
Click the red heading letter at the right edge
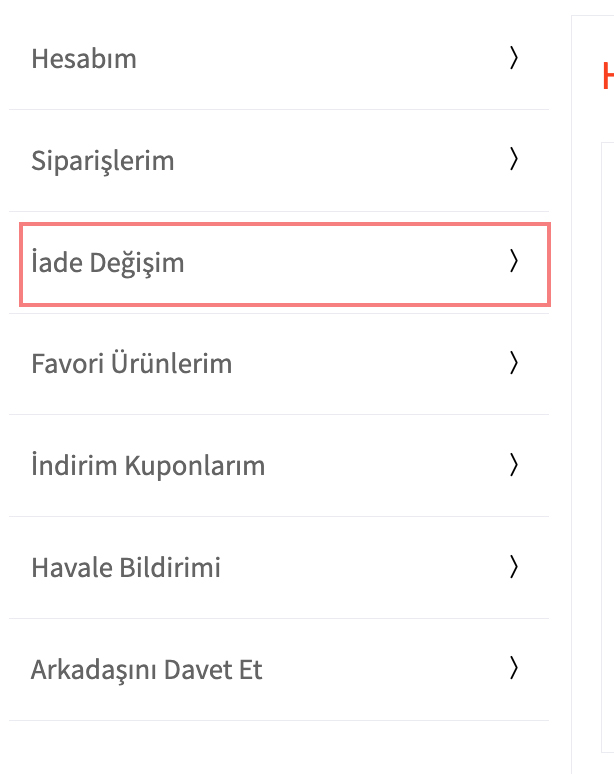(x=608, y=76)
